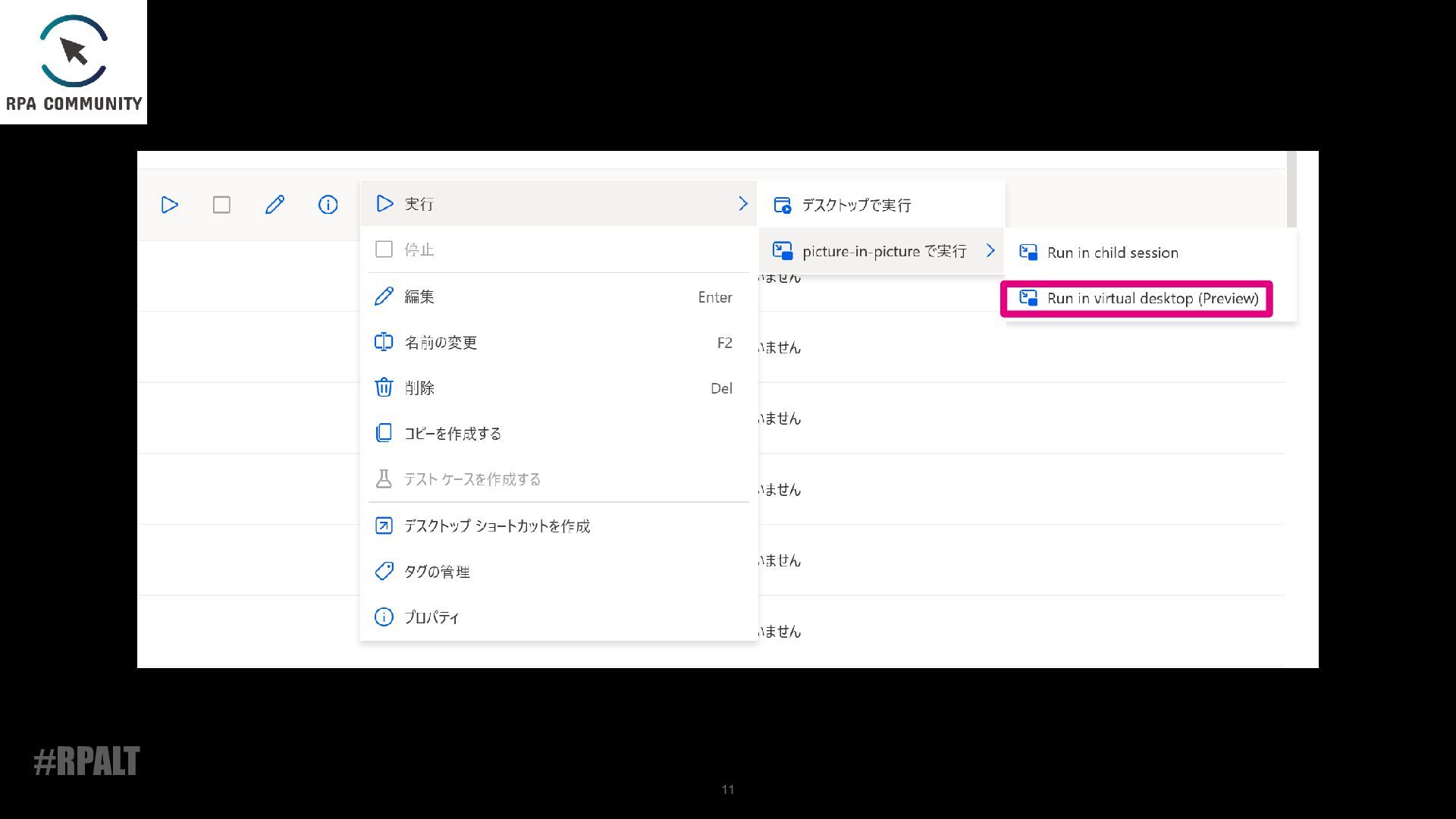The height and width of the screenshot is (819, 1456).
Task: Click the info circle icon in toolbar
Action: (328, 205)
